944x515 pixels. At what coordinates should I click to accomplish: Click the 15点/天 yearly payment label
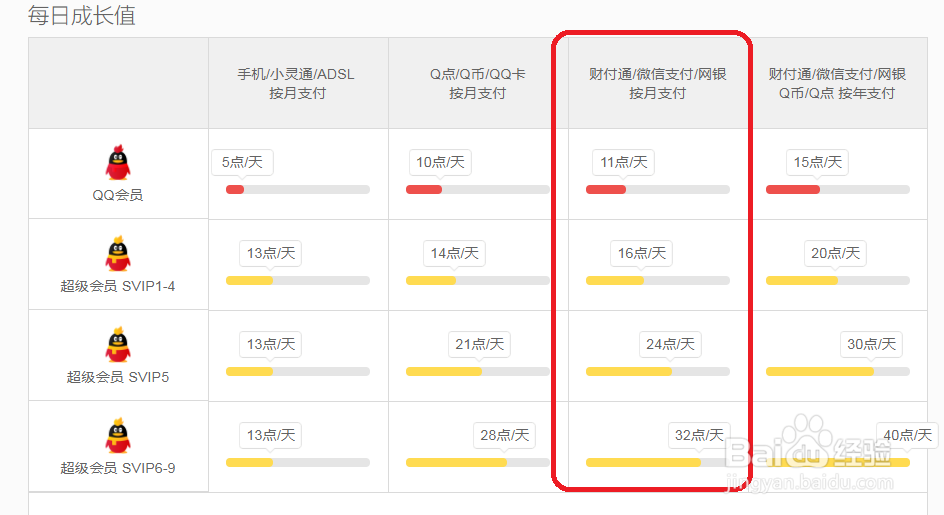click(x=818, y=162)
